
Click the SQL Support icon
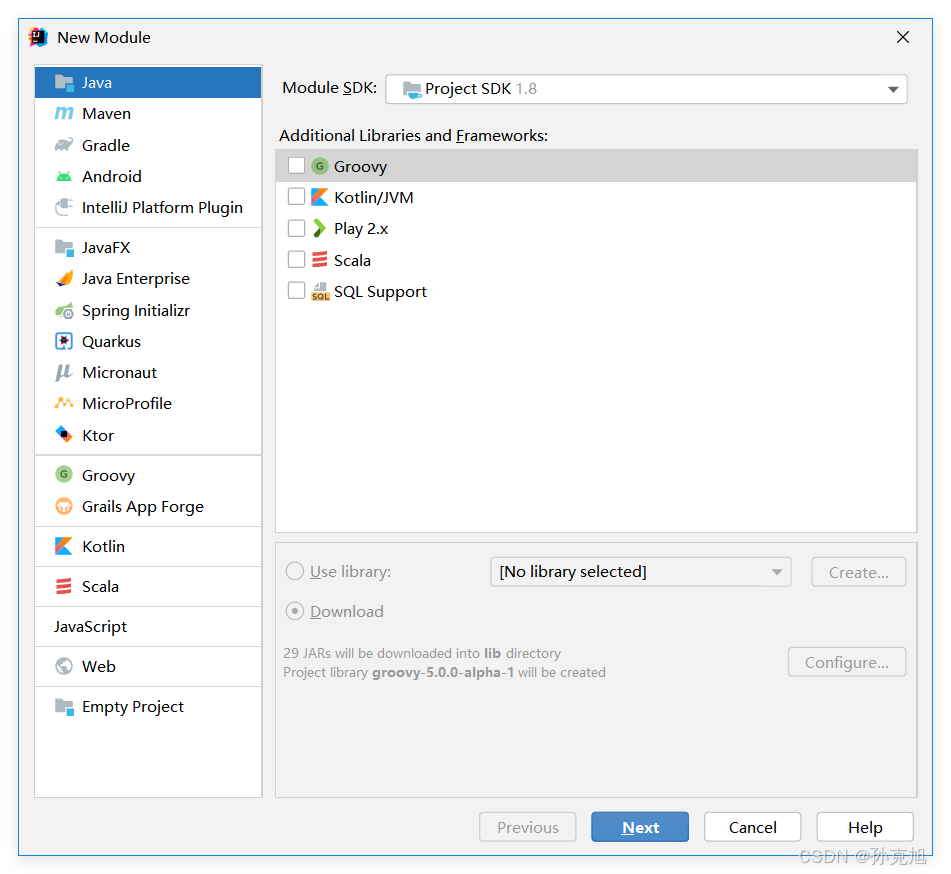[x=320, y=291]
